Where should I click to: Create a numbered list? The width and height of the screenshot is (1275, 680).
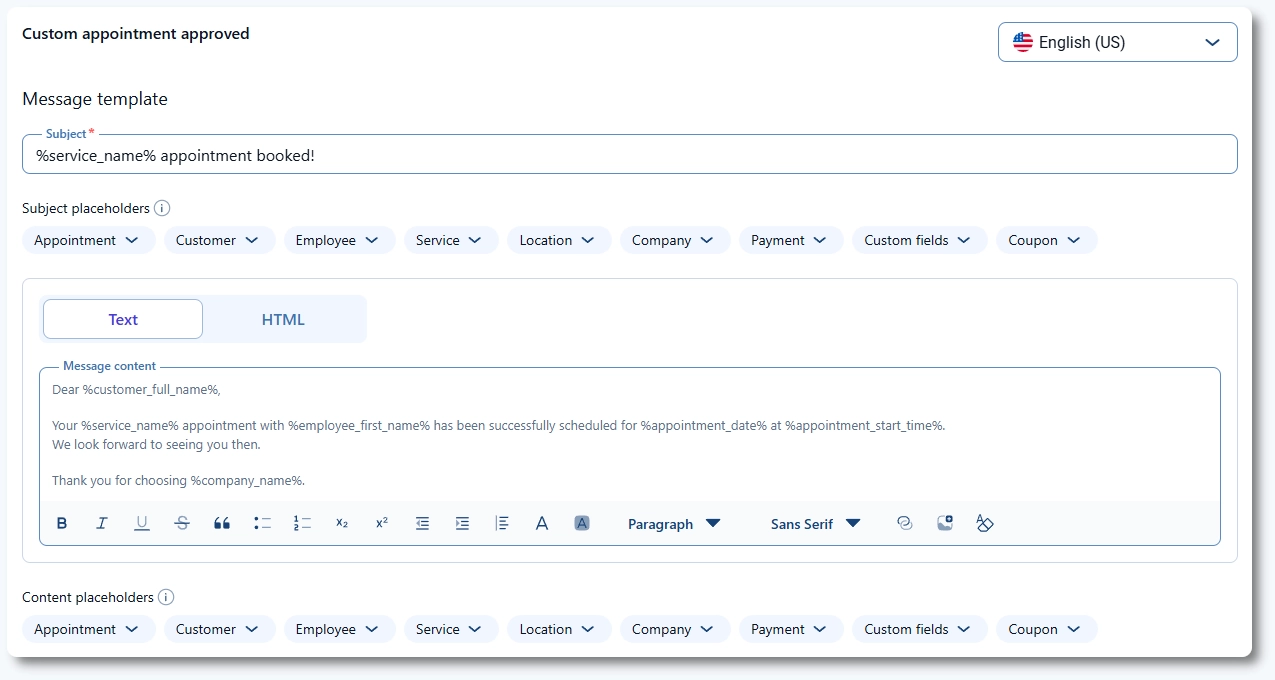tap(302, 523)
